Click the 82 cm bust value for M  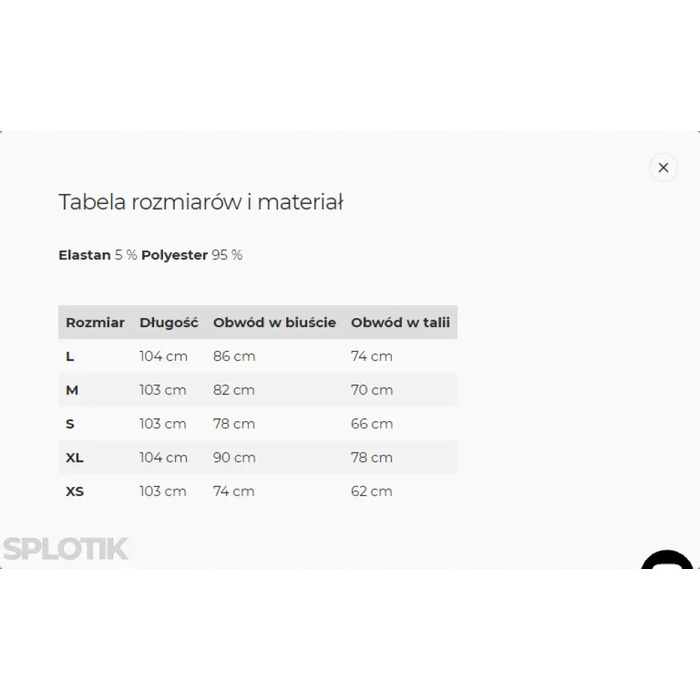[234, 390]
